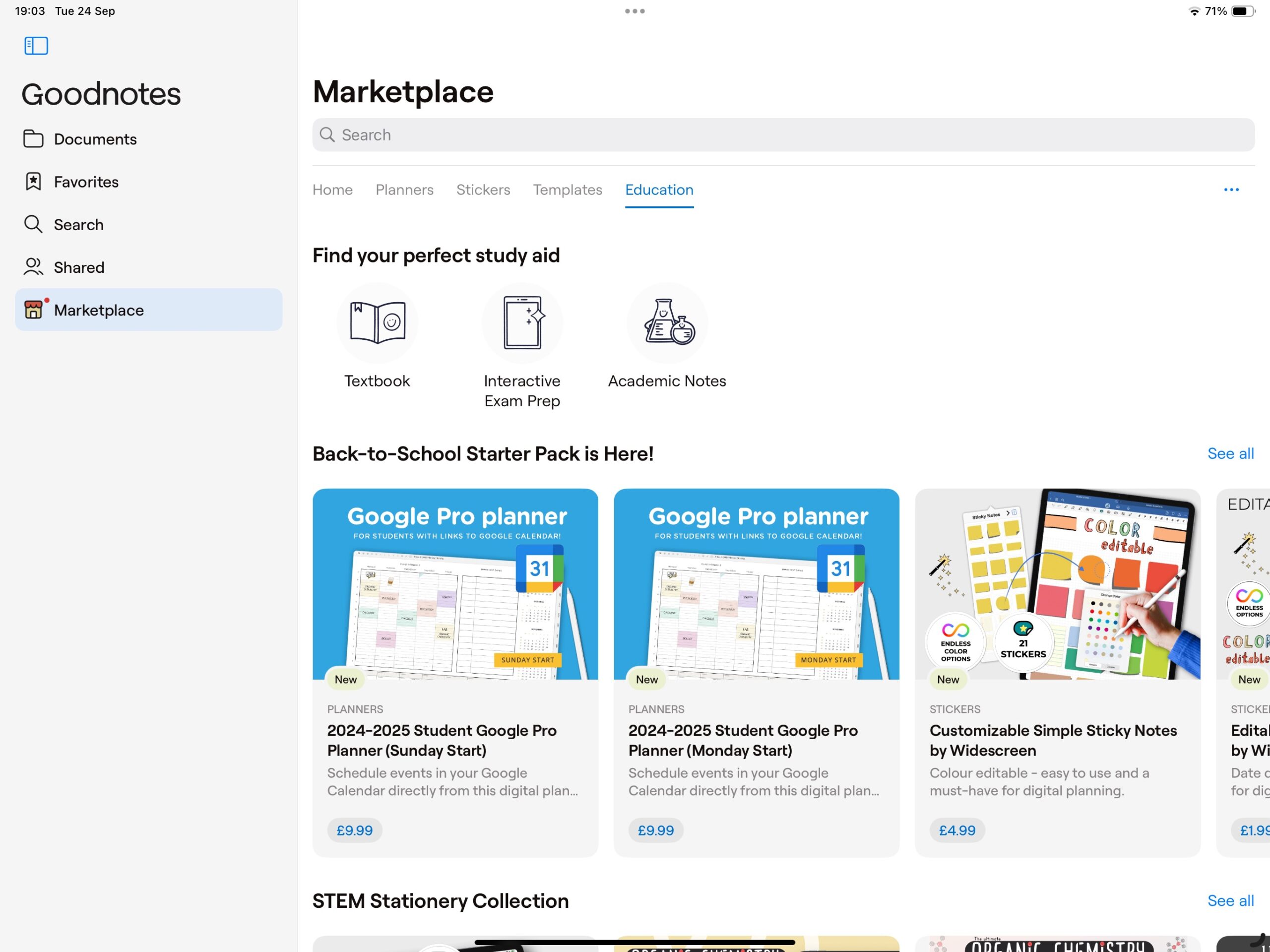This screenshot has width=1270, height=952.
Task: Buy Sticky Notes for £4.99
Action: [957, 830]
